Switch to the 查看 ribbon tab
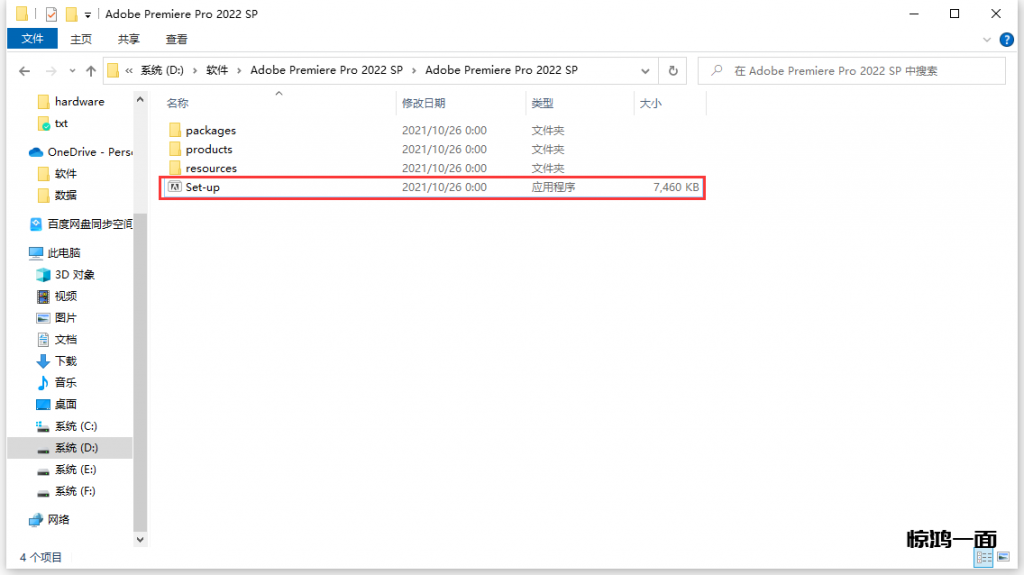The width and height of the screenshot is (1024, 575). click(177, 39)
